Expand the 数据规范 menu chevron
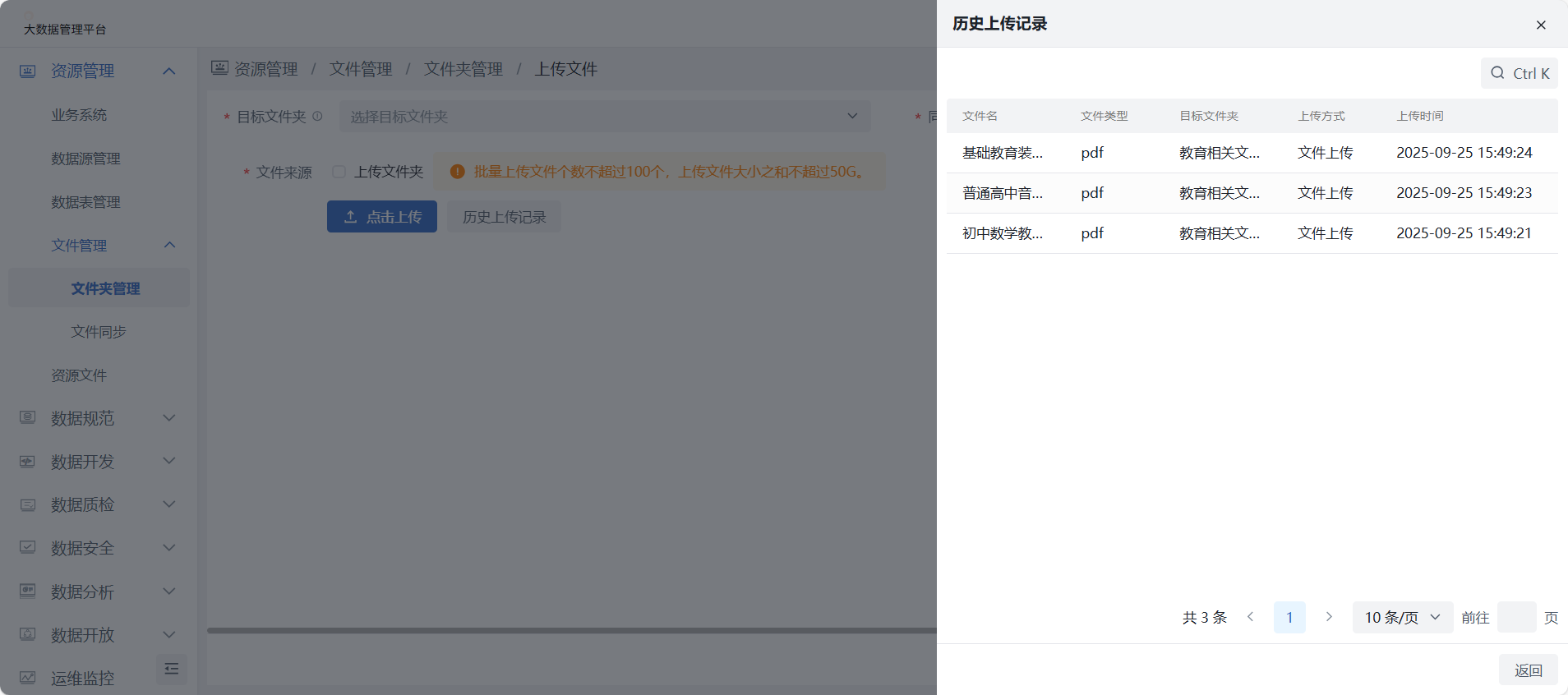This screenshot has height=695, width=1568. 169,418
